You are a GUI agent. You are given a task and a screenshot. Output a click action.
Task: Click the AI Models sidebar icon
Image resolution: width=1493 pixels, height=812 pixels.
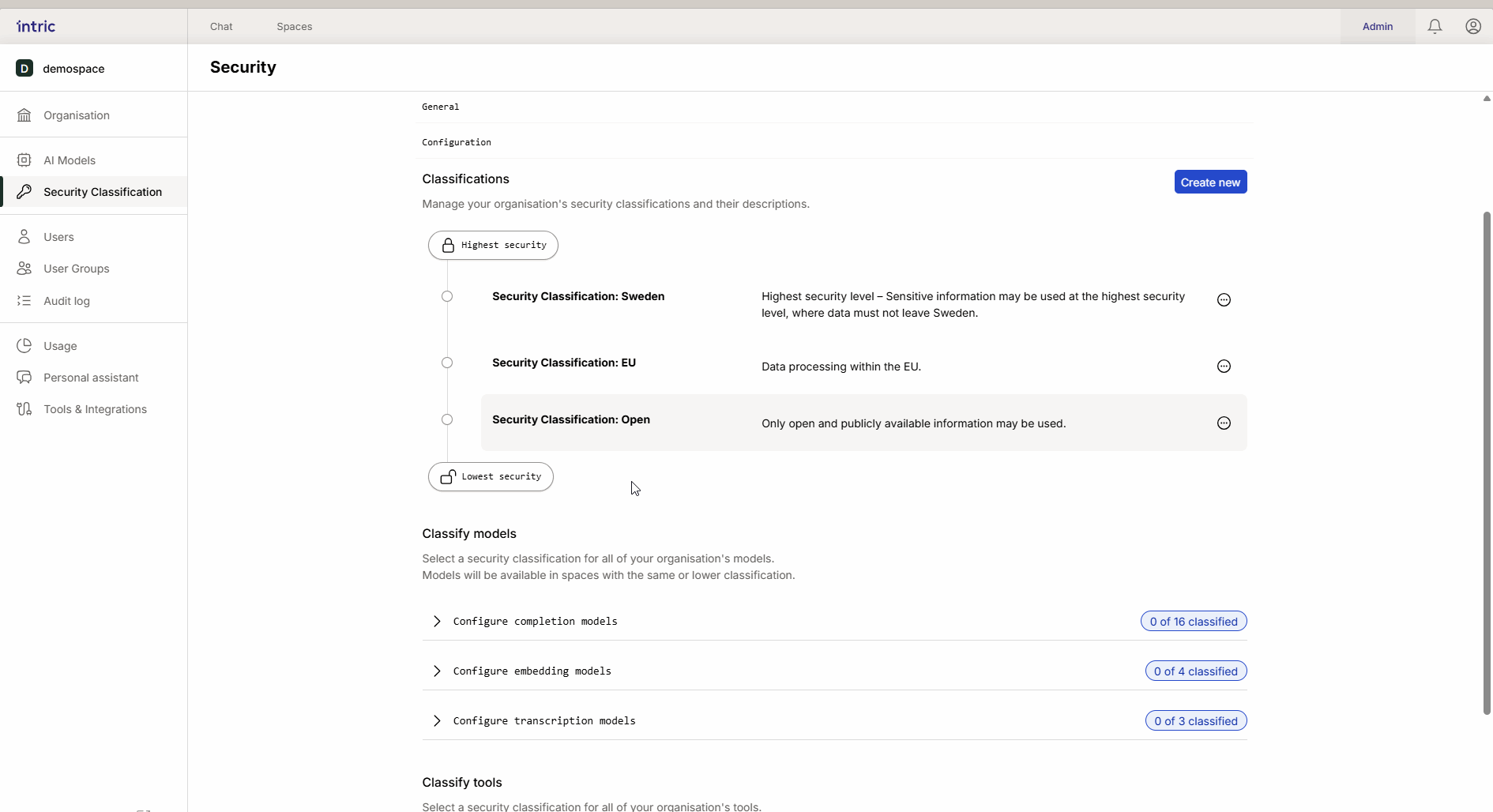point(24,160)
